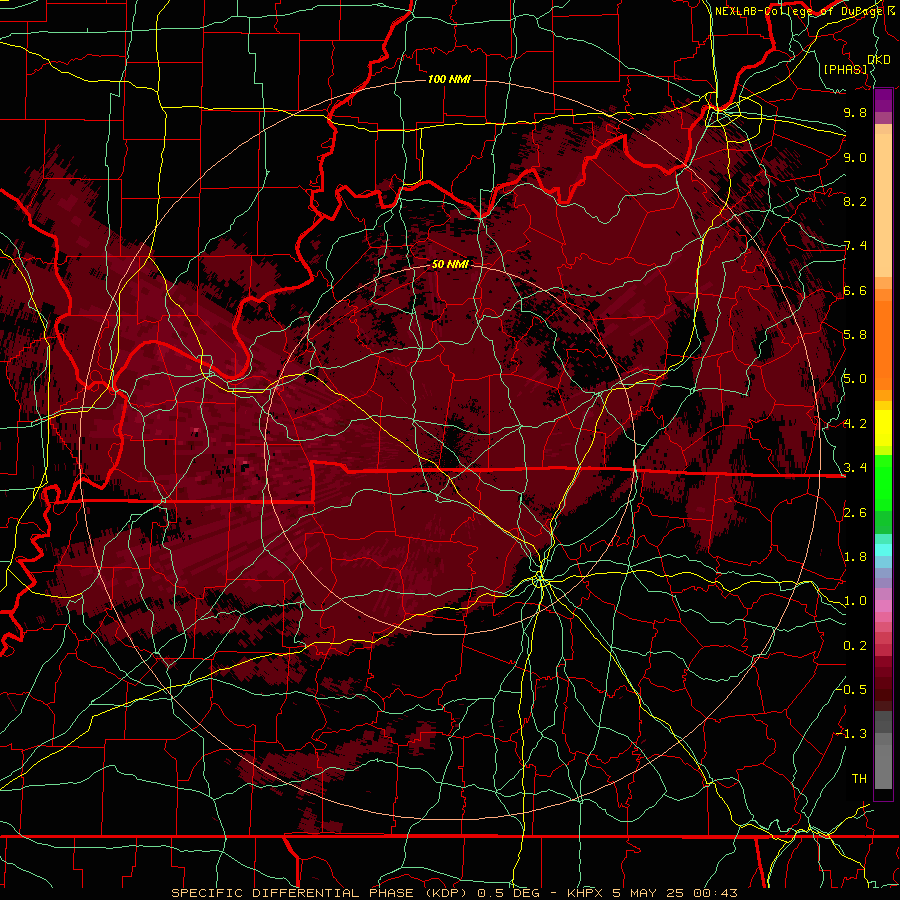Click the 9.8 value on the color scale

click(x=855, y=112)
